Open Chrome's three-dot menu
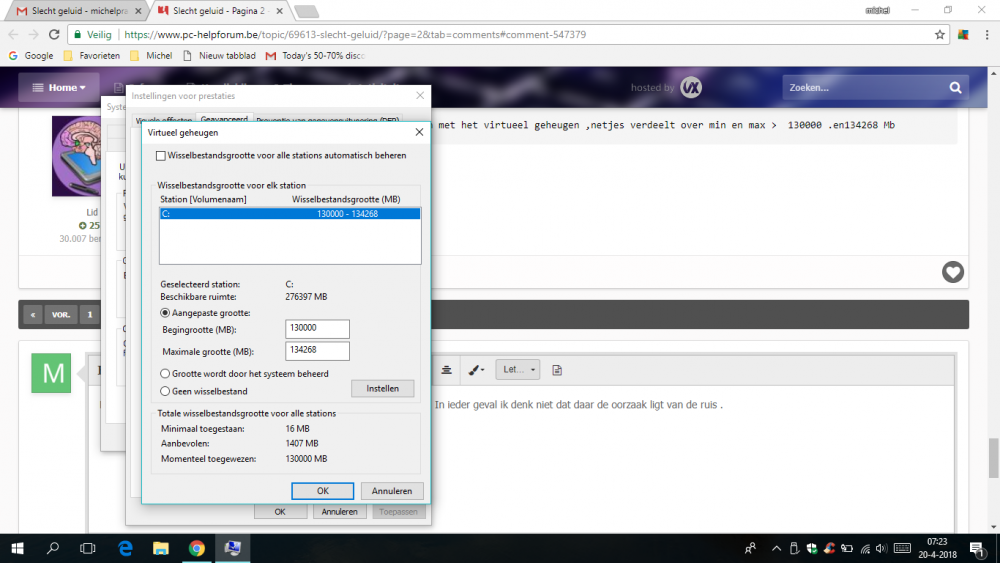 pos(987,34)
